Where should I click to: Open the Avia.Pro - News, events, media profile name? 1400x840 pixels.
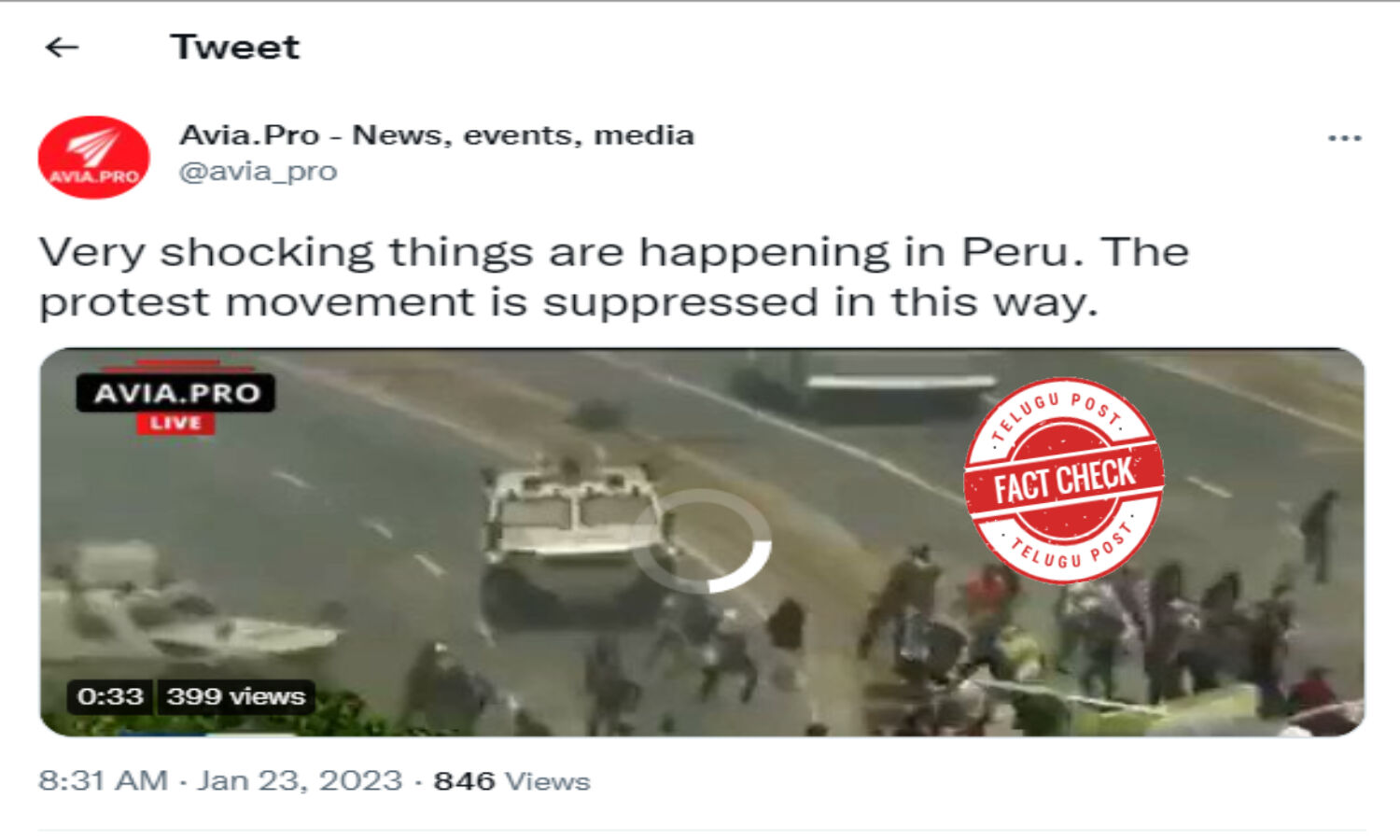click(437, 135)
